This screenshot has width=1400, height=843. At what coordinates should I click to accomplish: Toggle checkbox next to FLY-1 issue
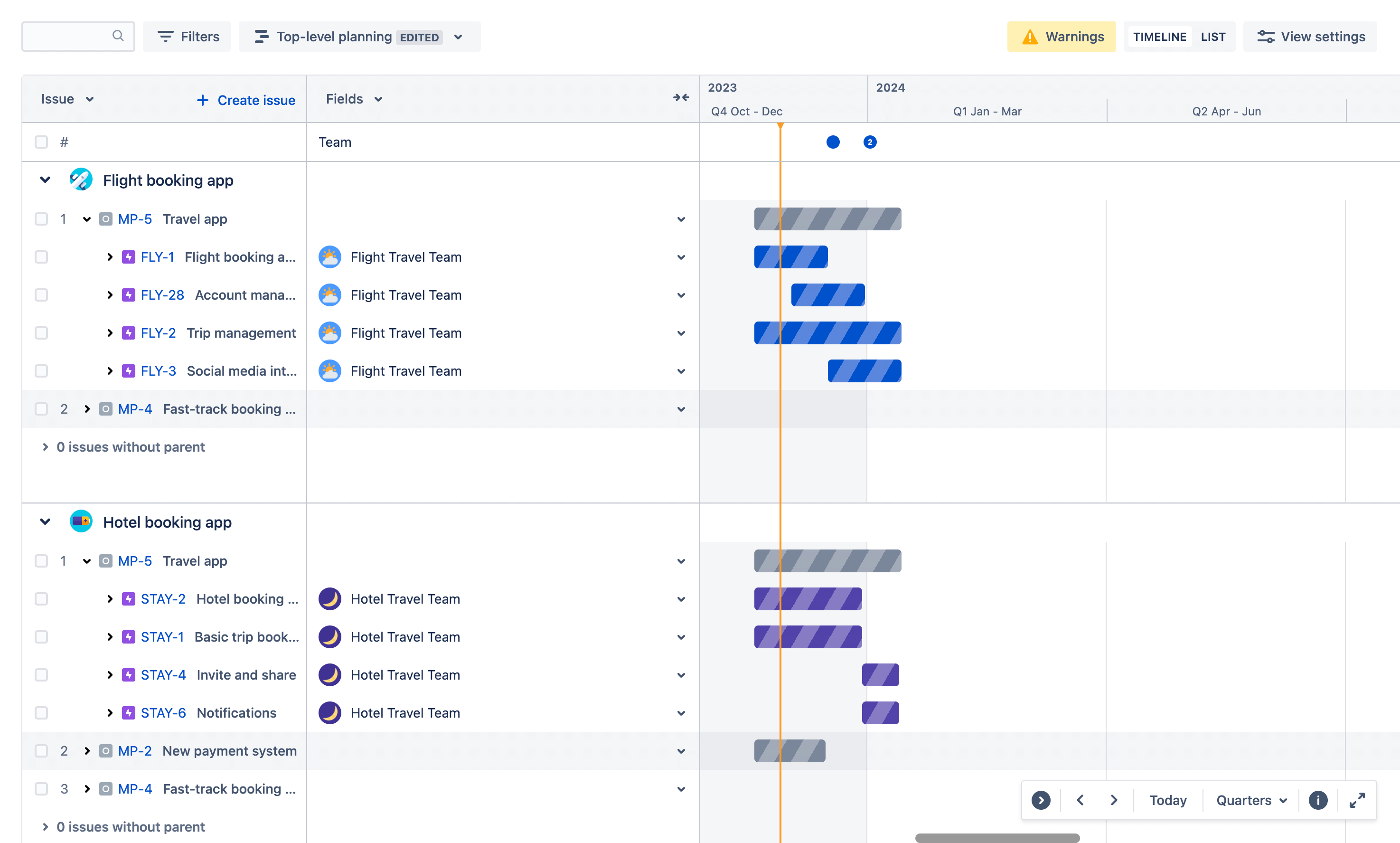[x=40, y=257]
